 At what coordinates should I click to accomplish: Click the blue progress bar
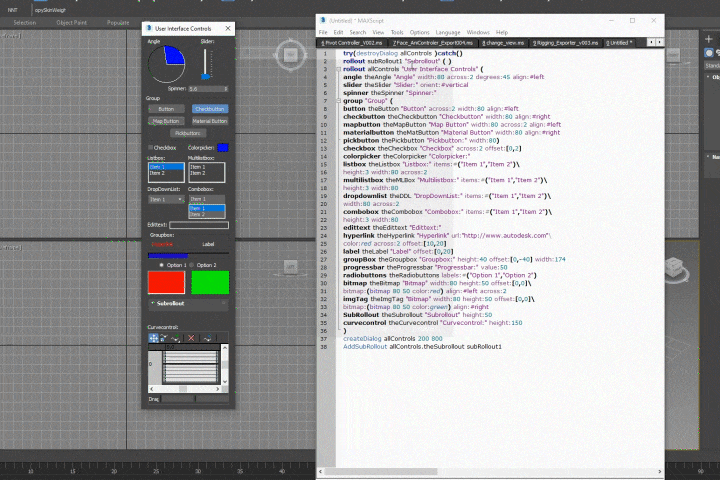(x=168, y=255)
